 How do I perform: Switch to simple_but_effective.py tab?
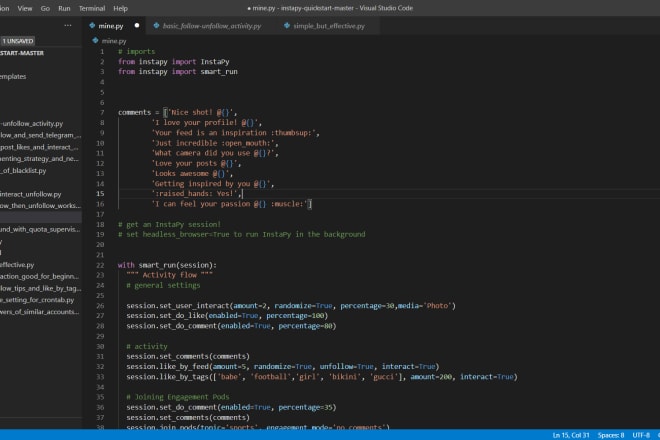click(x=329, y=26)
